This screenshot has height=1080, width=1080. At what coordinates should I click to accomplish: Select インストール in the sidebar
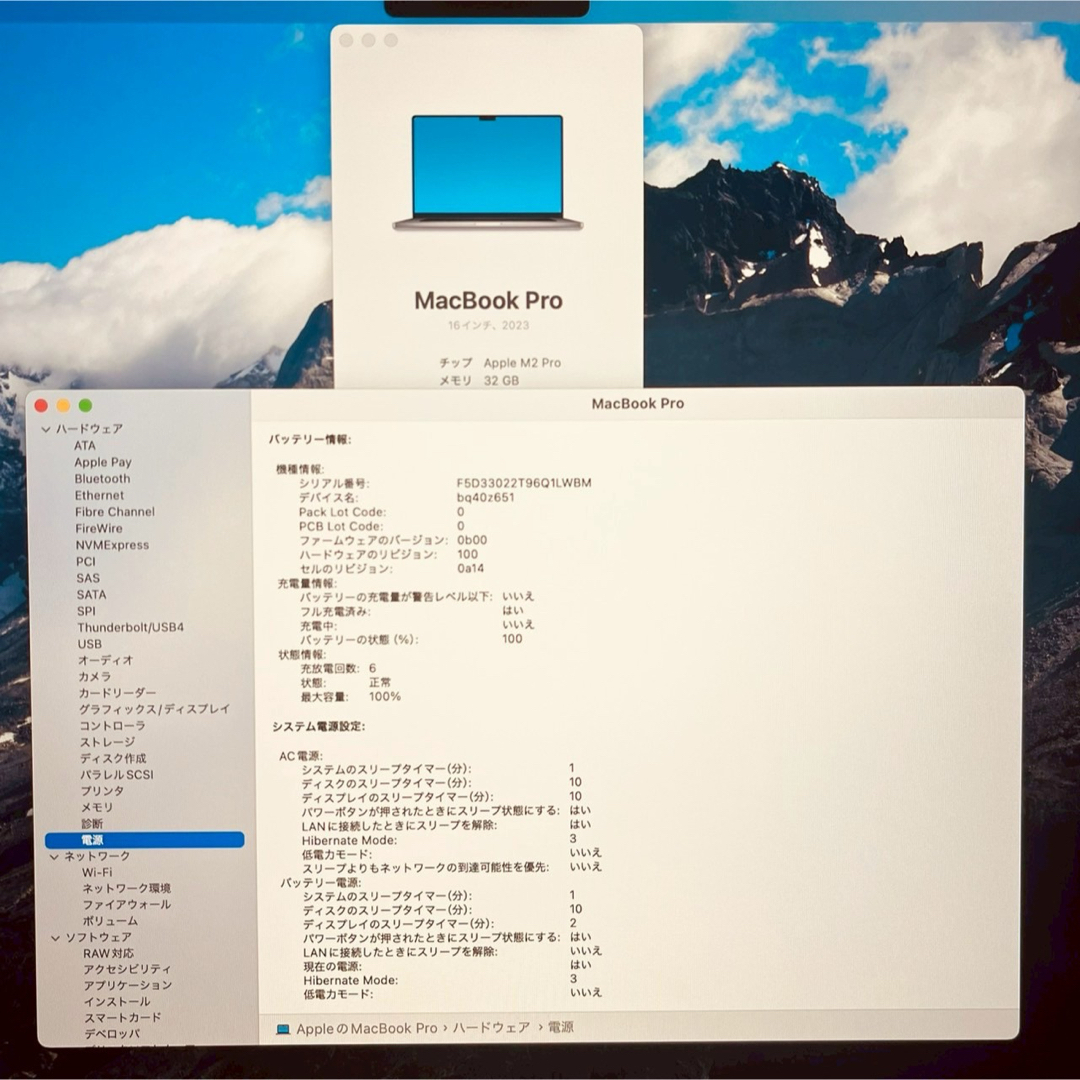click(x=117, y=1002)
